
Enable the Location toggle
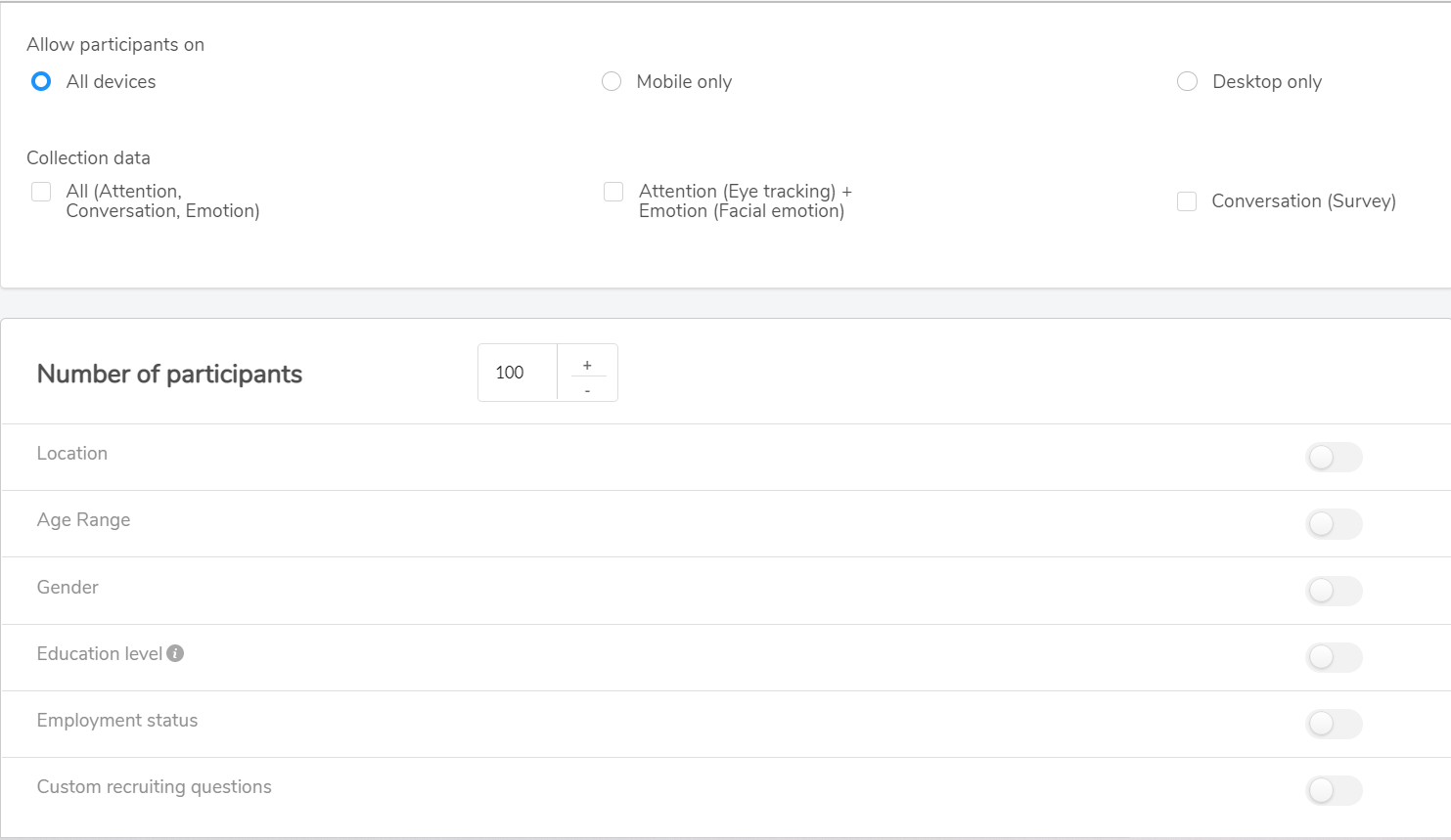(x=1334, y=457)
